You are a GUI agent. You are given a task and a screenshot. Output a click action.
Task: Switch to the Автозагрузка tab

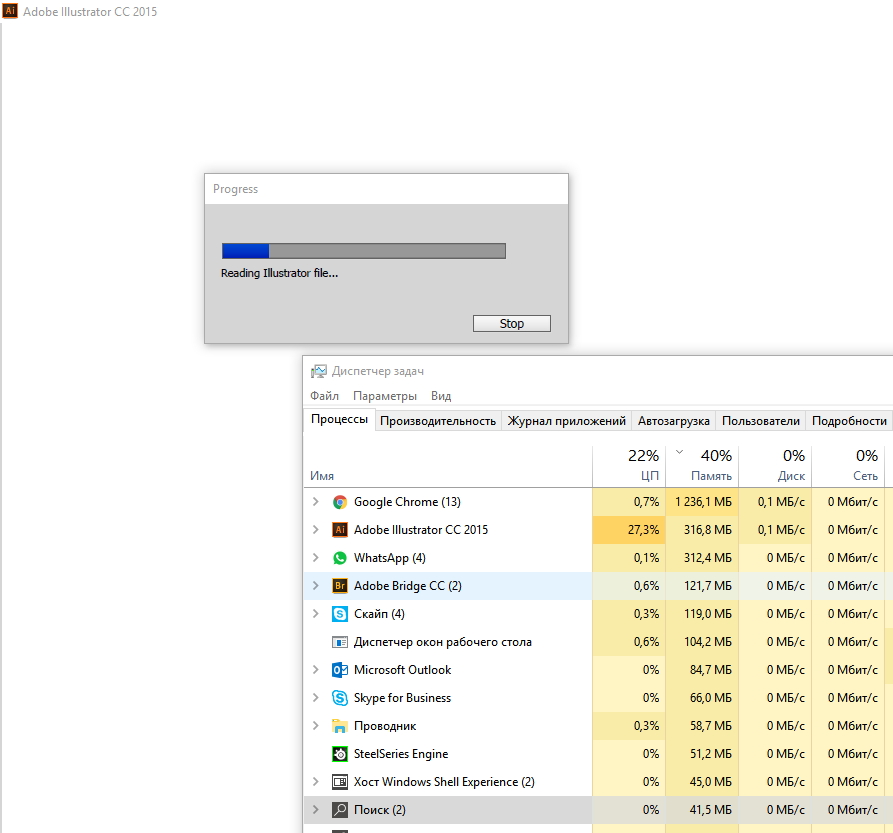tap(674, 421)
